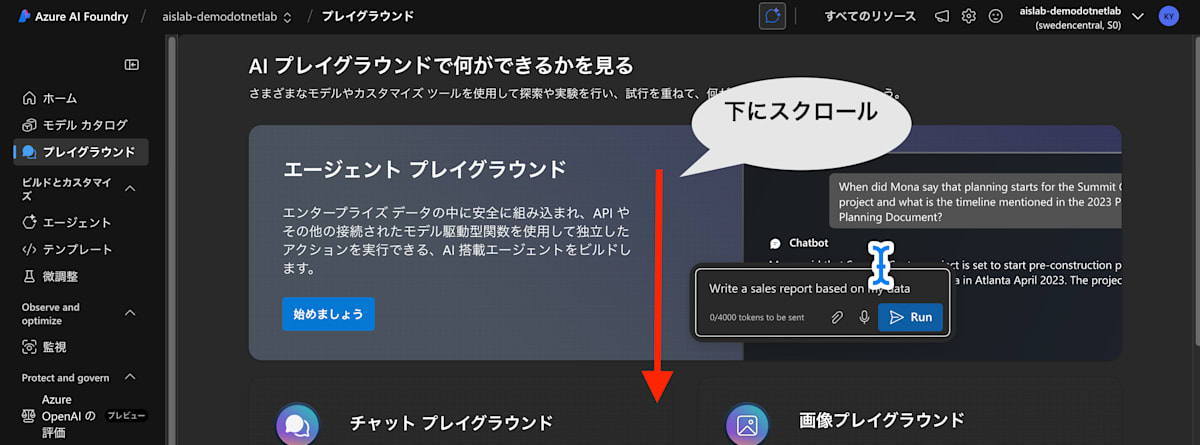Select プレイグラウンド in the sidebar

coord(82,152)
